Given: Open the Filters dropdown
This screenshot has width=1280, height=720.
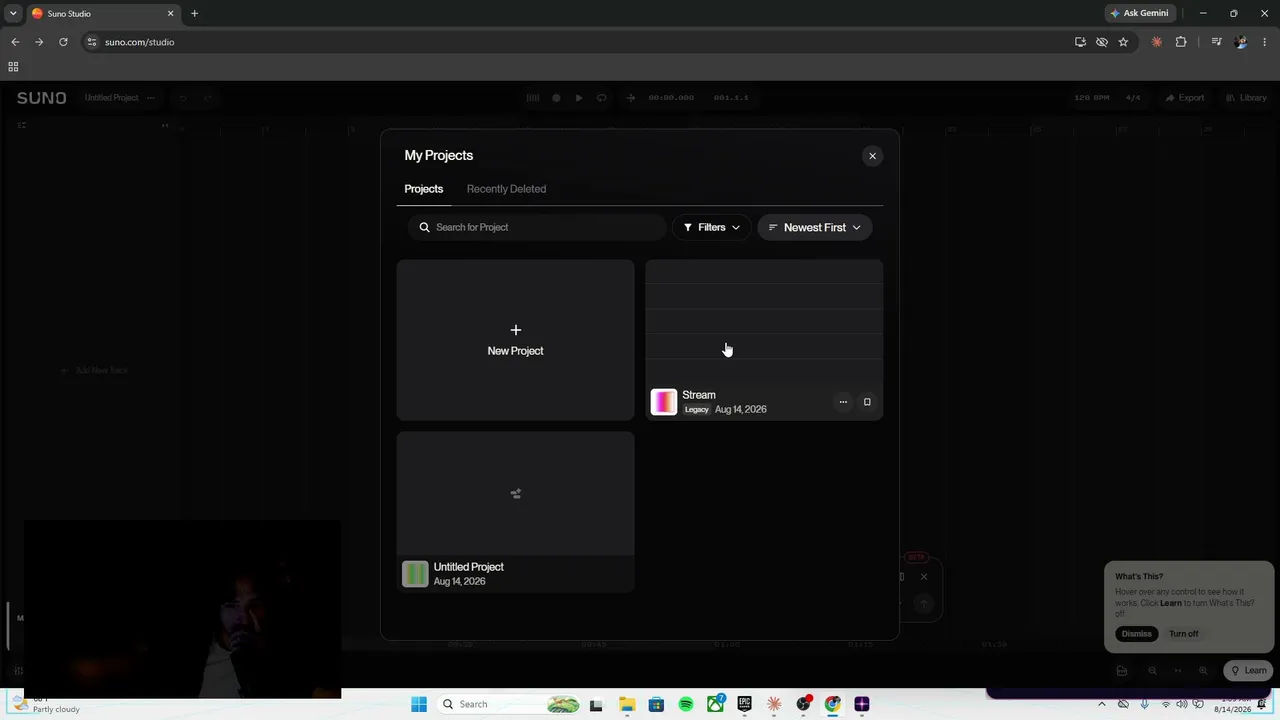Looking at the screenshot, I should tap(711, 227).
